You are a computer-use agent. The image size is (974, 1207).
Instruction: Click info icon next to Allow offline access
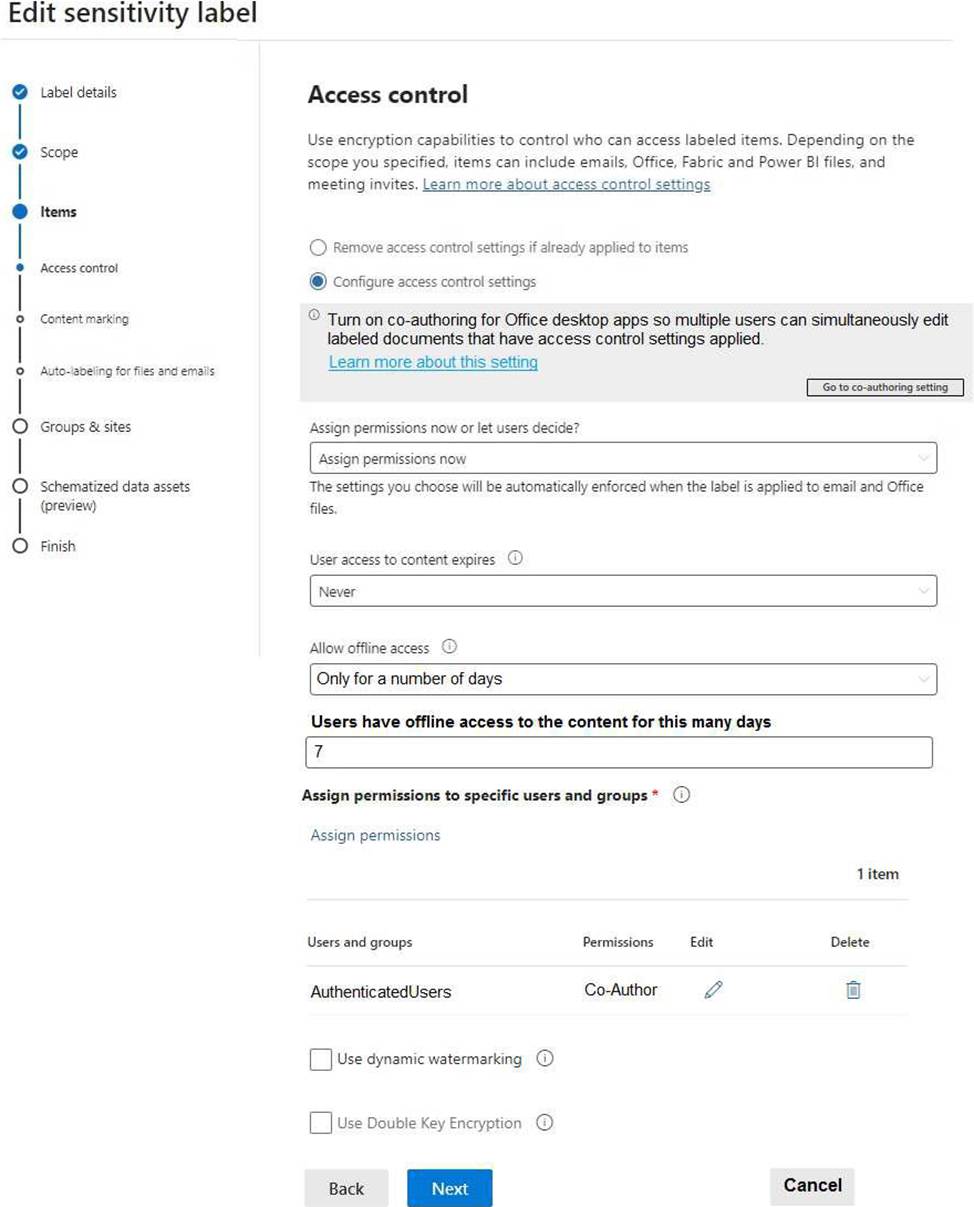pos(449,647)
